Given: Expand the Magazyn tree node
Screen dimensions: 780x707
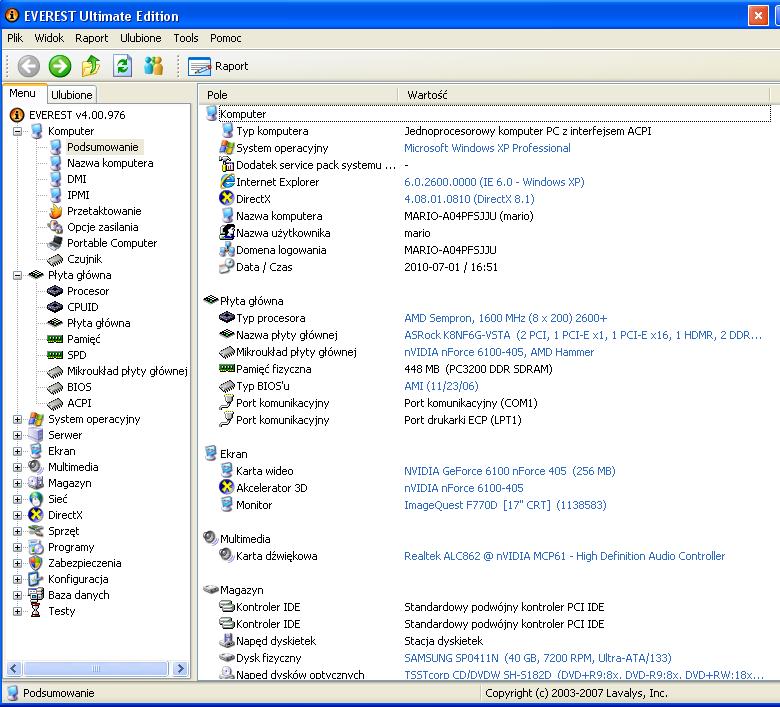Looking at the screenshot, I should pyautogui.click(x=17, y=483).
